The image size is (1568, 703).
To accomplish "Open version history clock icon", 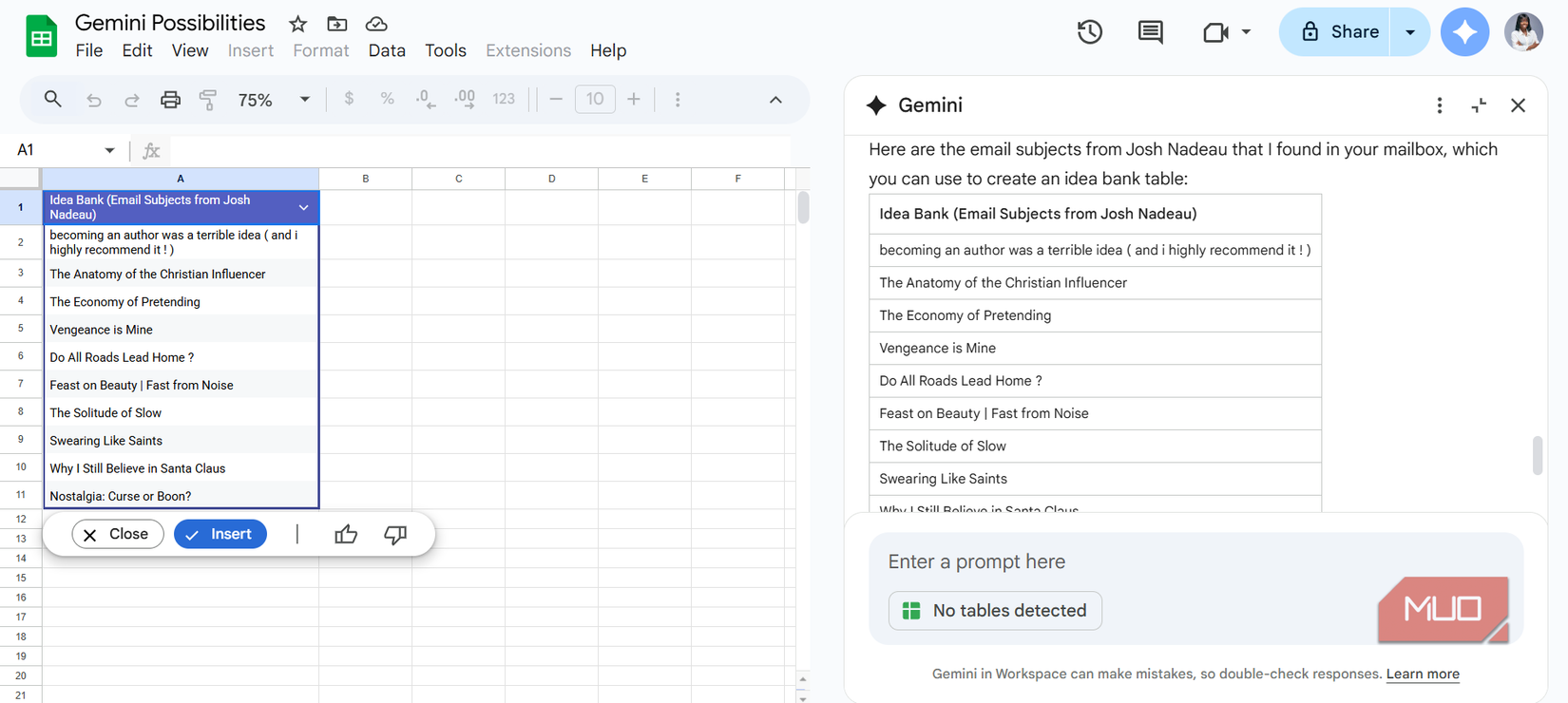I will point(1090,31).
